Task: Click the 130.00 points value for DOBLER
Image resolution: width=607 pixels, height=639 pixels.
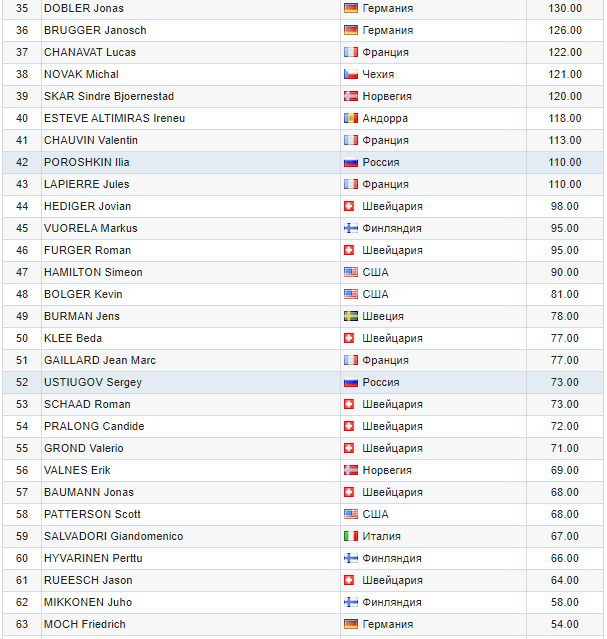Action: [x=564, y=8]
